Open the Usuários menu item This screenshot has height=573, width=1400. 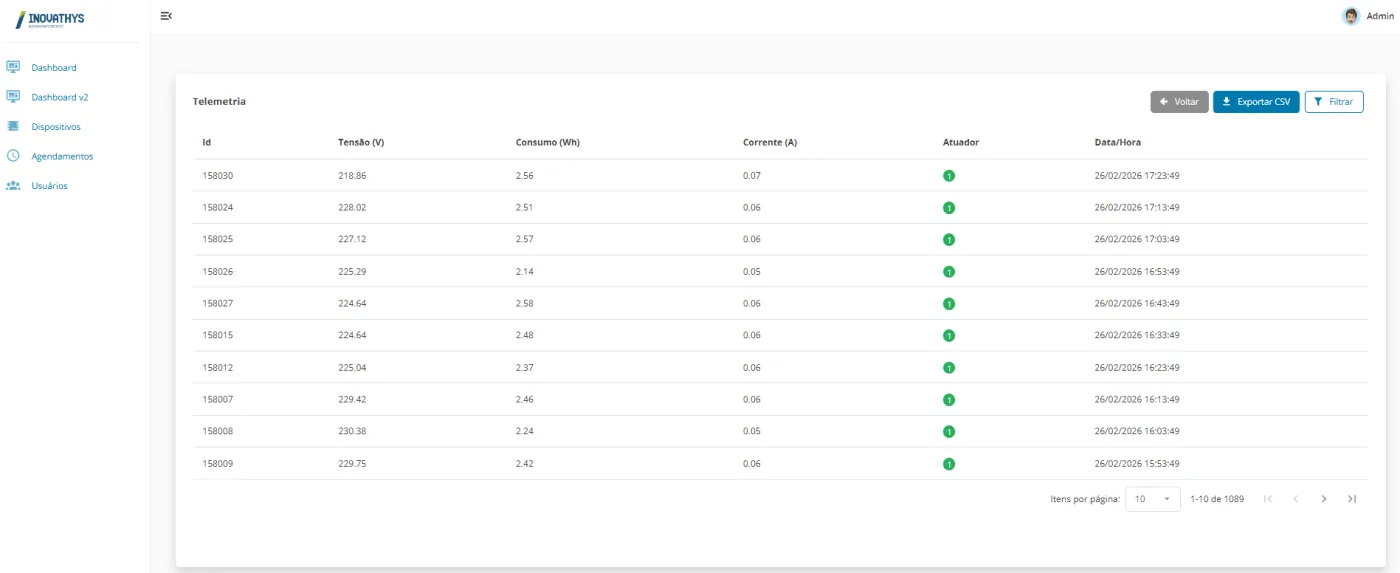coord(49,186)
